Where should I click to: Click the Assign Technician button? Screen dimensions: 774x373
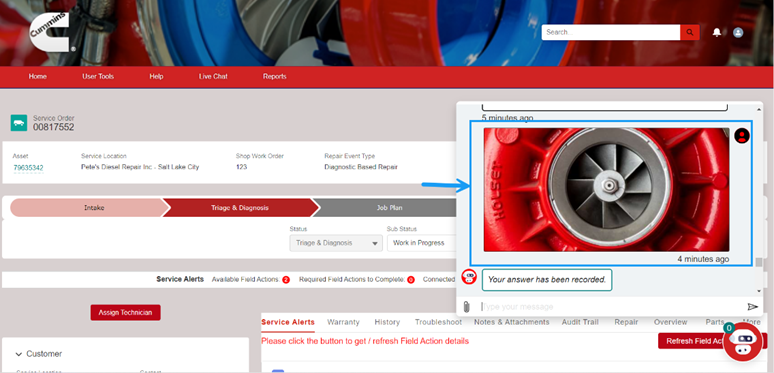(125, 312)
